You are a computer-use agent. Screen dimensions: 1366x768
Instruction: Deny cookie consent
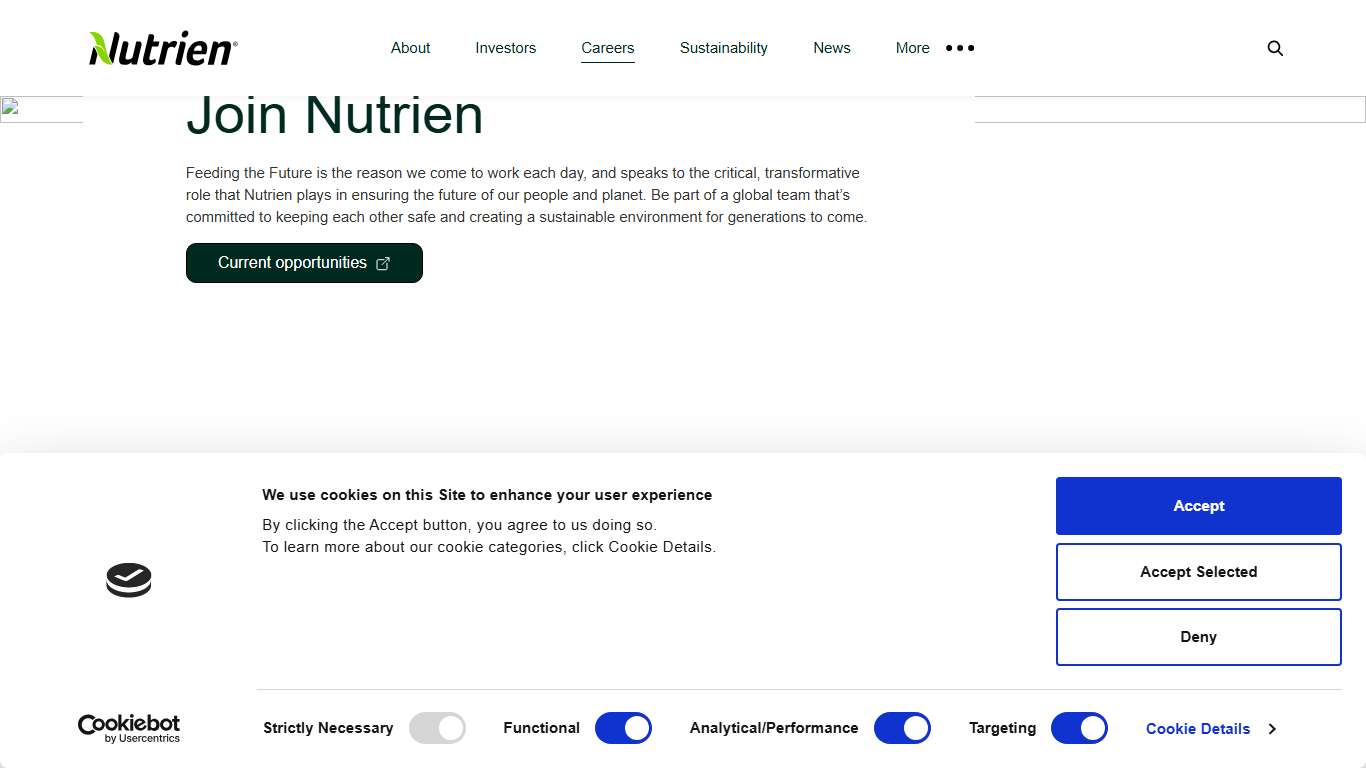pyautogui.click(x=1198, y=637)
